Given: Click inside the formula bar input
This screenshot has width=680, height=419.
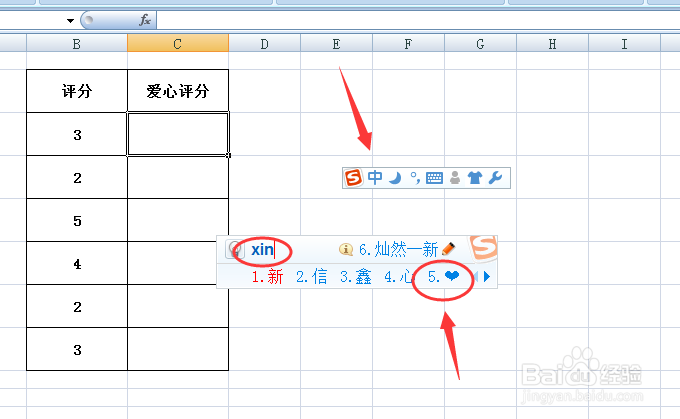Looking at the screenshot, I should tap(418, 20).
